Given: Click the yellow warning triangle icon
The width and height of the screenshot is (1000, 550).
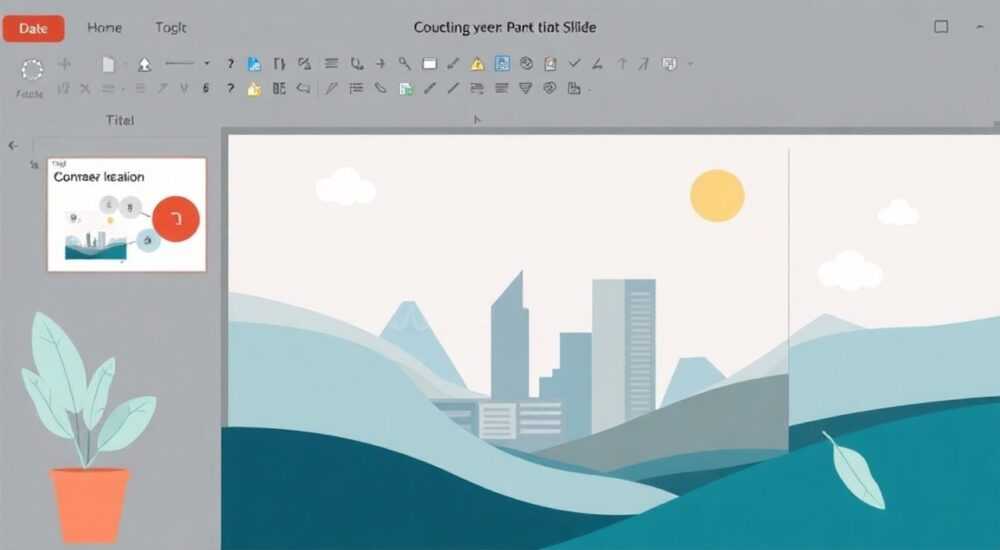Looking at the screenshot, I should pos(478,64).
